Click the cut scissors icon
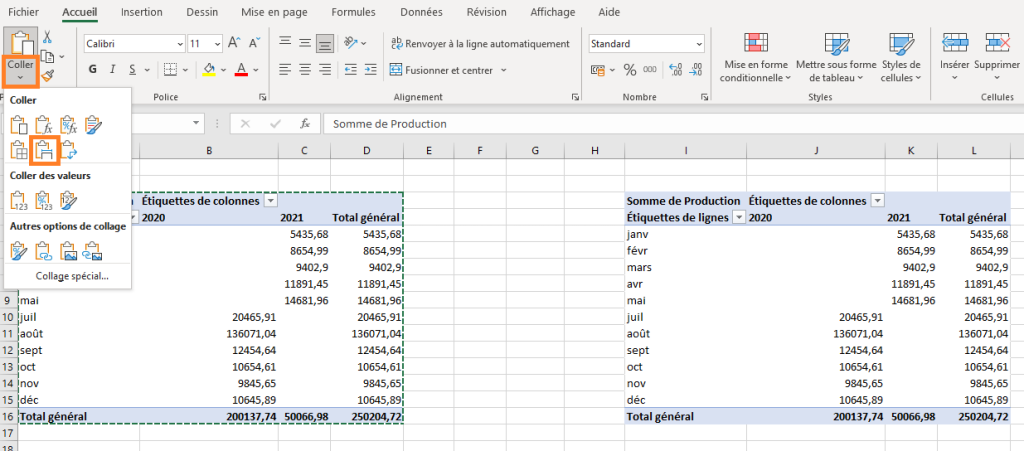The height and width of the screenshot is (451, 1024). tap(47, 37)
